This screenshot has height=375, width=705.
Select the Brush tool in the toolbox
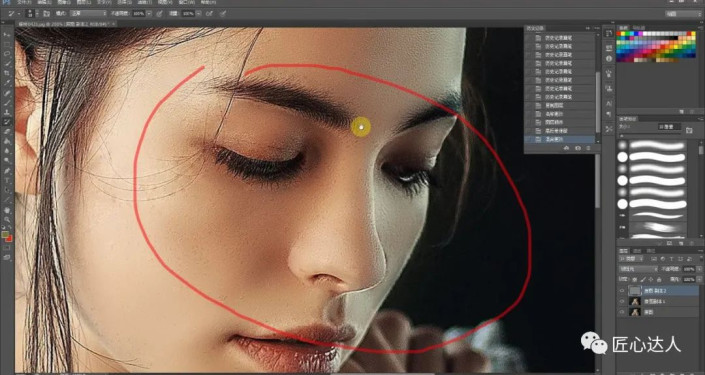pos(7,102)
